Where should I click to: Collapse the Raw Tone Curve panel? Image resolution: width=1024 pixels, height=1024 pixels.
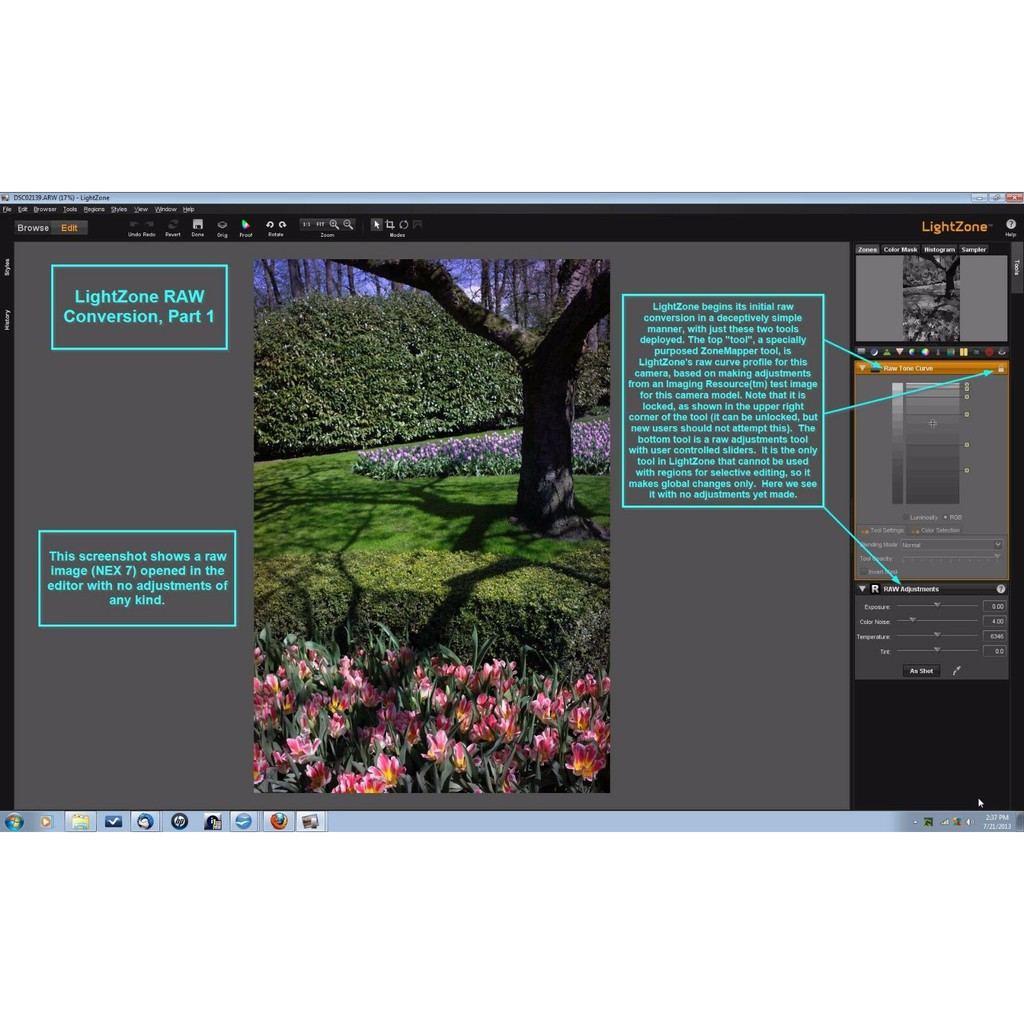(862, 368)
